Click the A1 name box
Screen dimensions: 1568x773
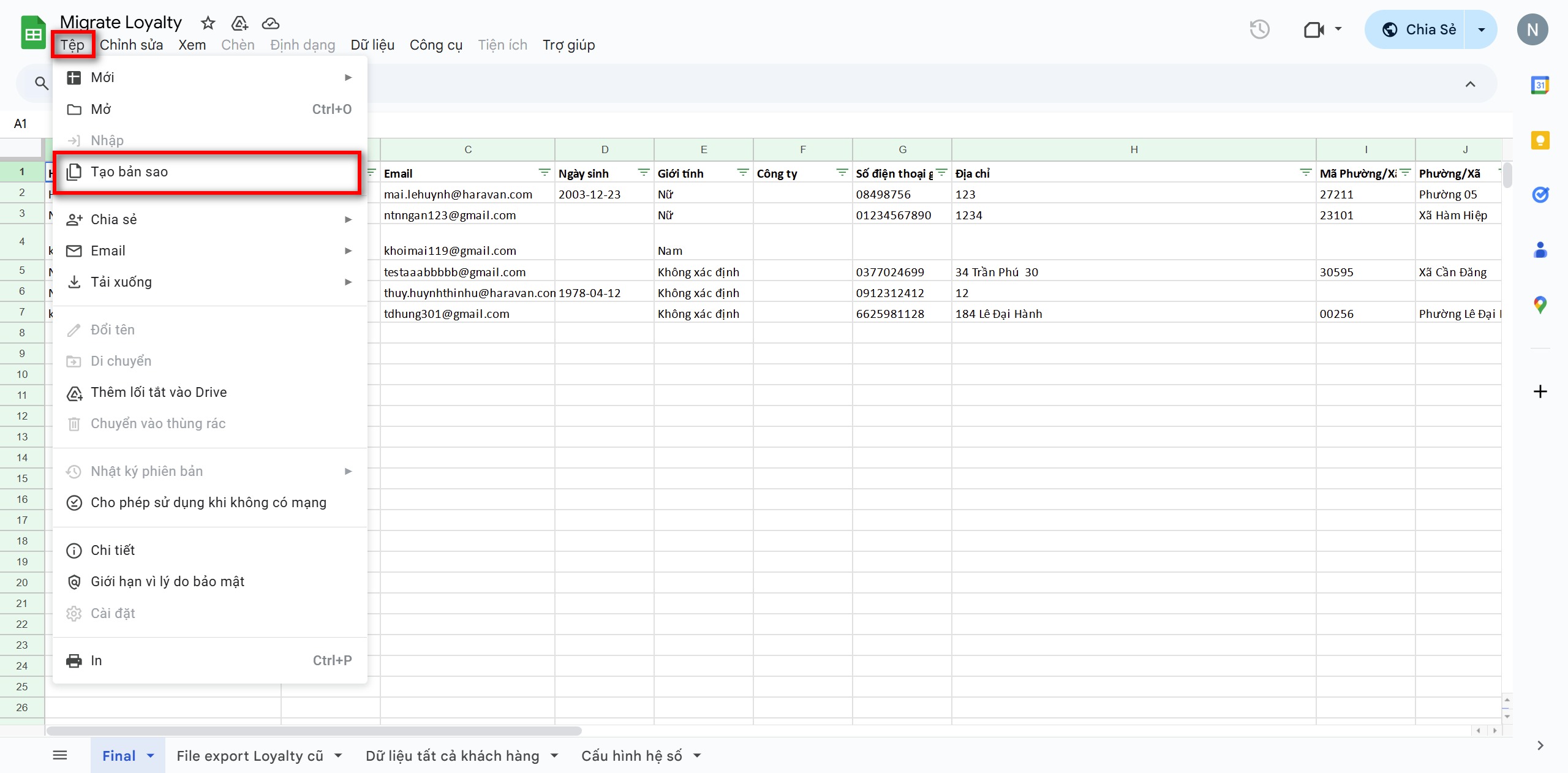[20, 124]
